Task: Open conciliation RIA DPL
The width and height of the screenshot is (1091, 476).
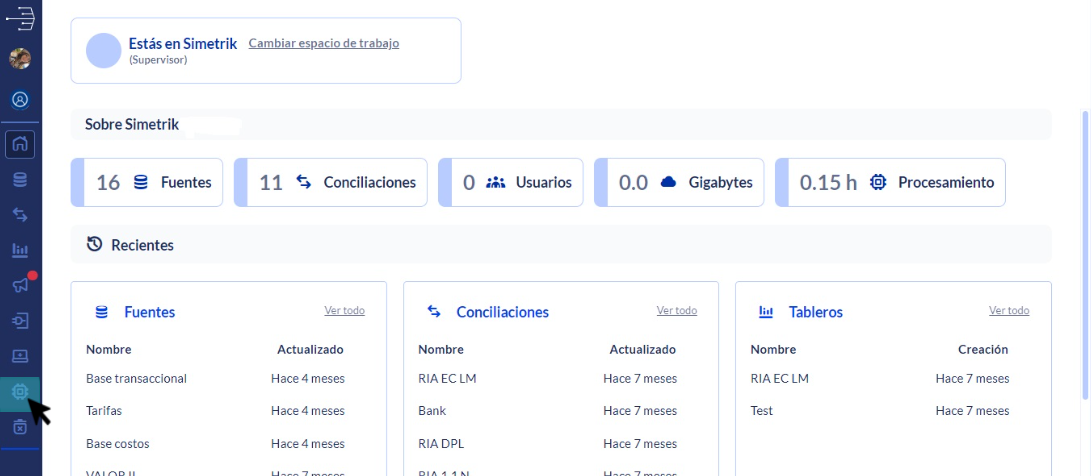Action: (x=443, y=443)
